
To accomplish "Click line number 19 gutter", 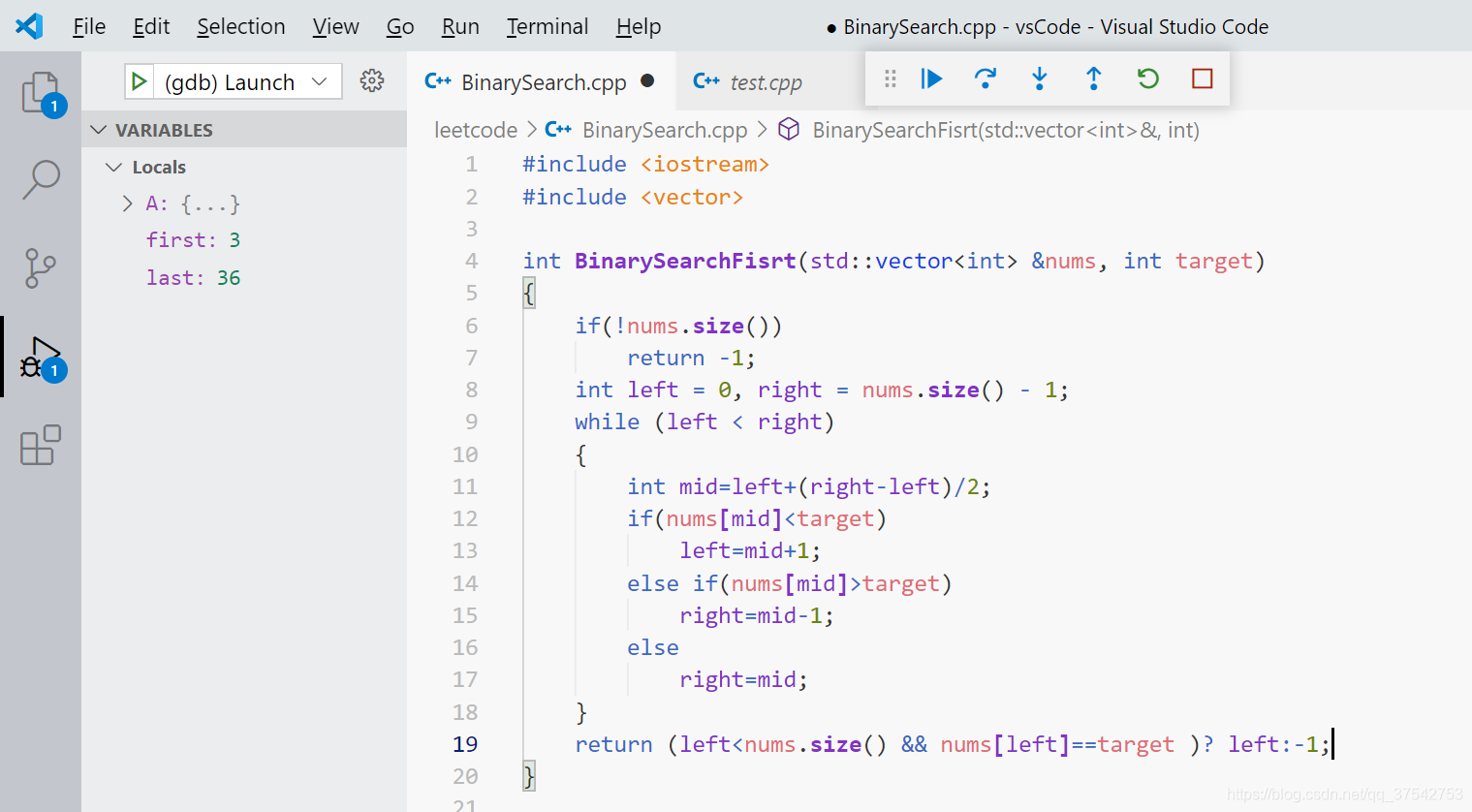I will coord(465,744).
